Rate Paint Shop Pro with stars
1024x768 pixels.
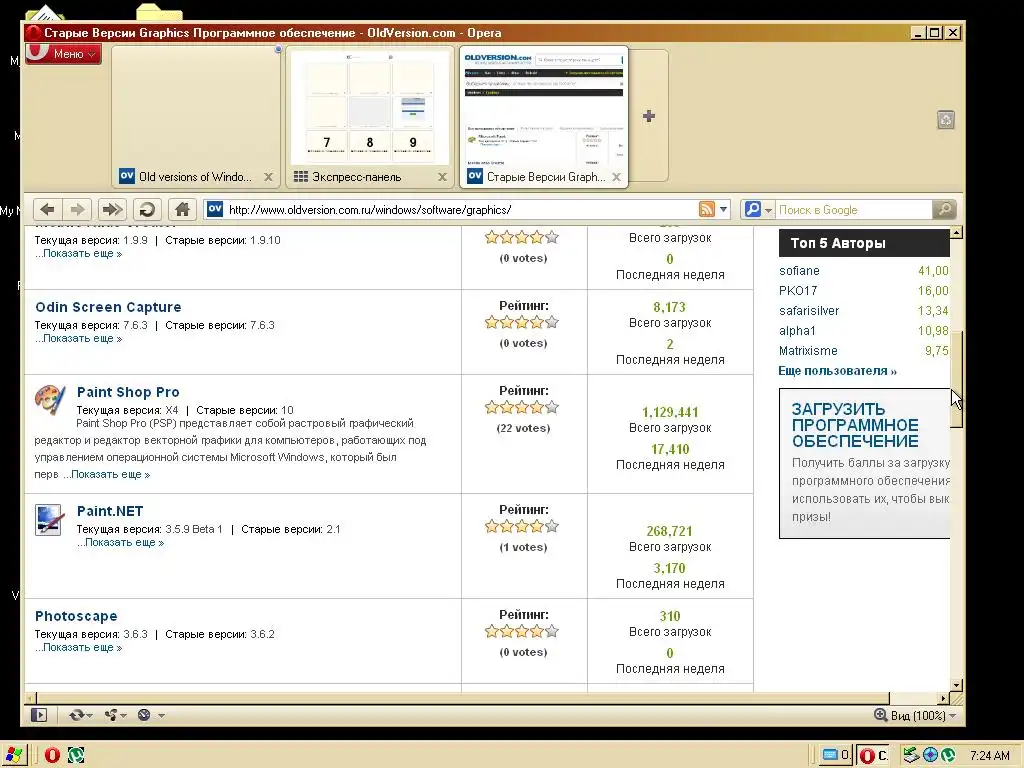pos(522,408)
